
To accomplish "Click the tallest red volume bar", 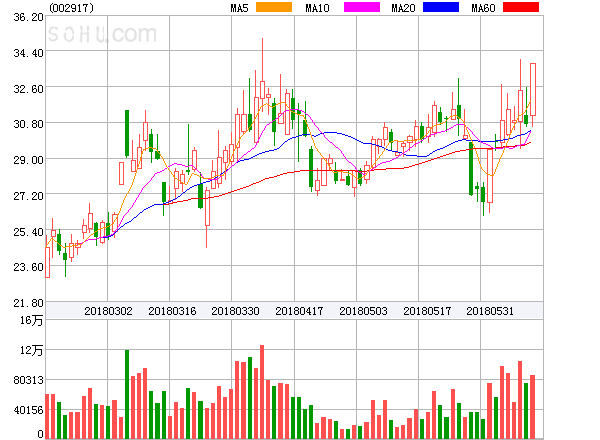I will click(x=262, y=392).
